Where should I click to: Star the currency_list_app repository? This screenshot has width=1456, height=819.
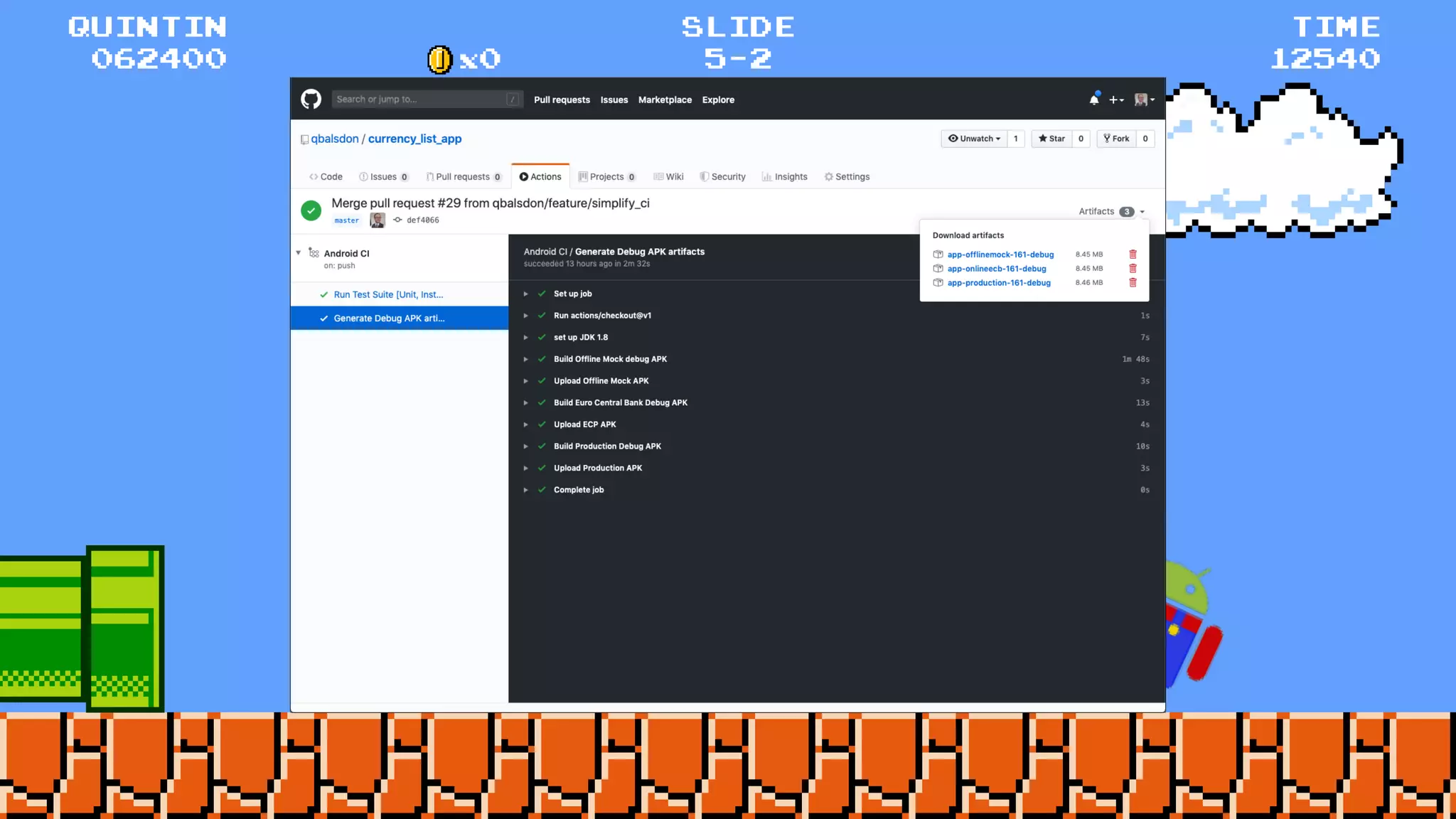[1051, 139]
